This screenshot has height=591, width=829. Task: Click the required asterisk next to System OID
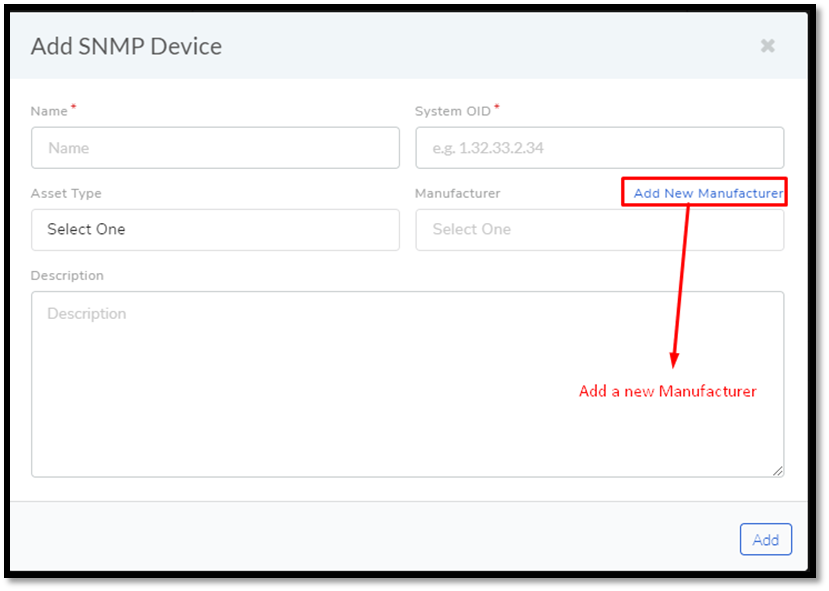496,107
